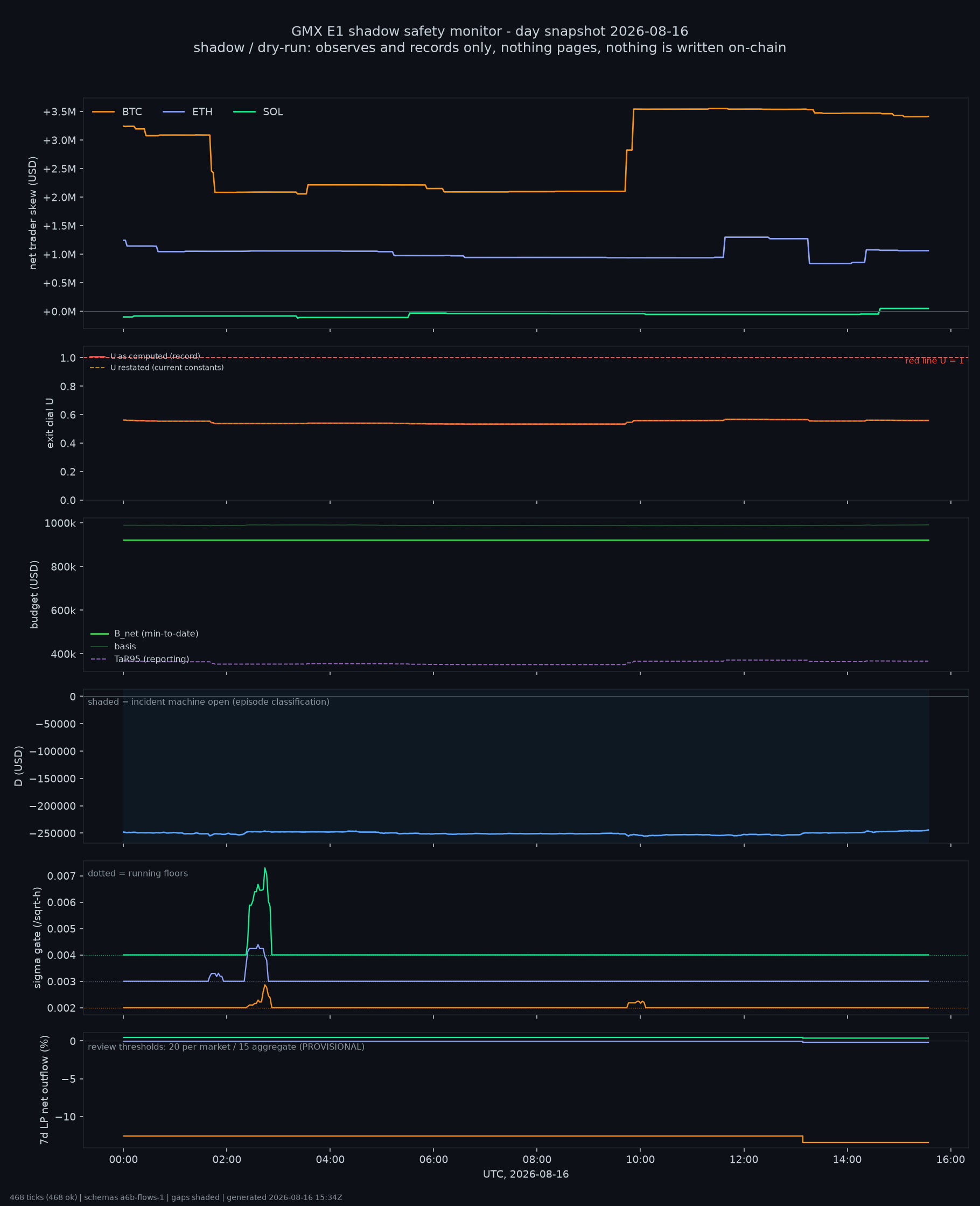Click the 0.8 tick on exit dial axis
This screenshot has width=980, height=1206.
pyautogui.click(x=68, y=387)
